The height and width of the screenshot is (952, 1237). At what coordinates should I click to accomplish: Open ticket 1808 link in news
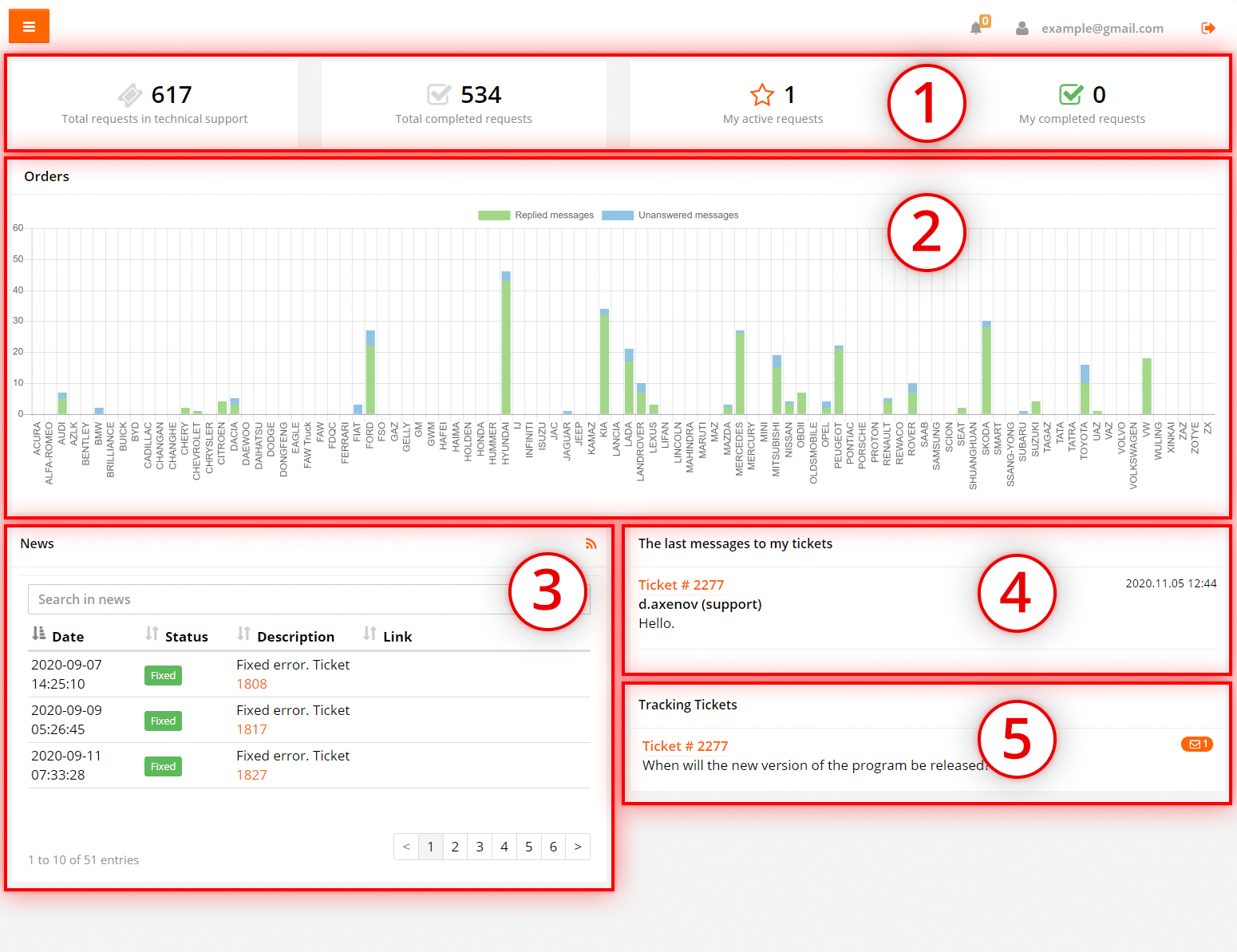click(251, 684)
